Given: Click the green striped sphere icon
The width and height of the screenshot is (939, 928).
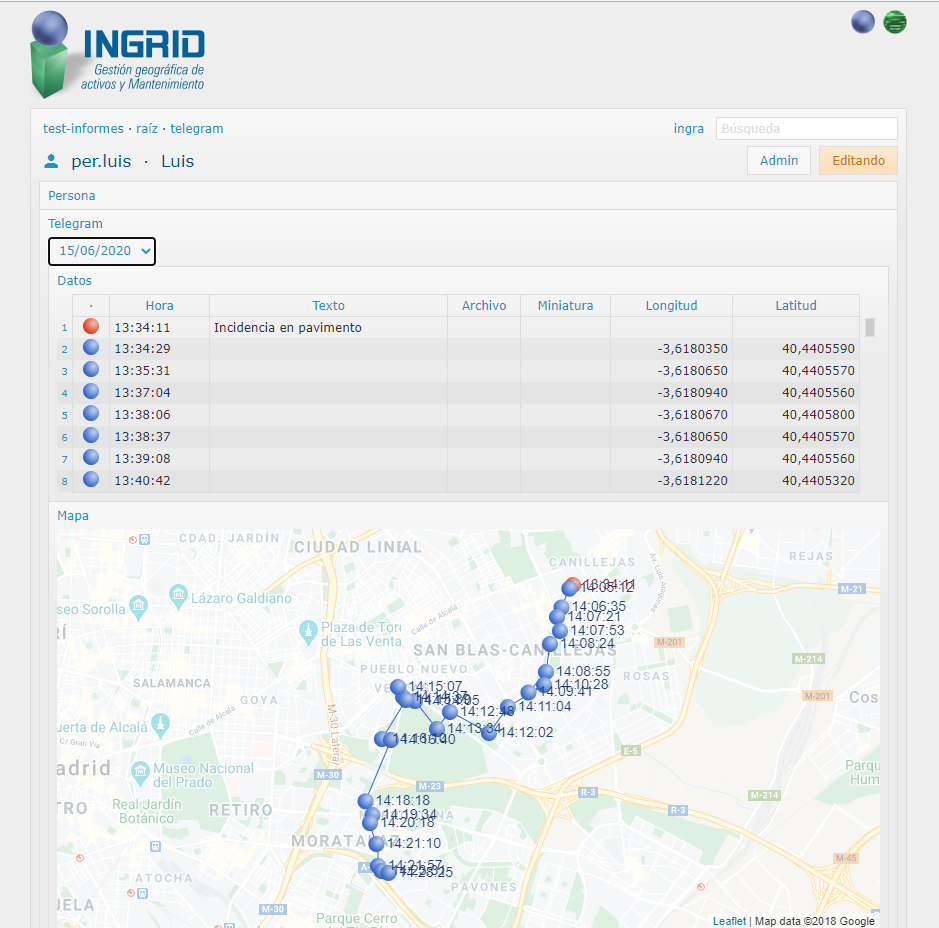Looking at the screenshot, I should [895, 22].
